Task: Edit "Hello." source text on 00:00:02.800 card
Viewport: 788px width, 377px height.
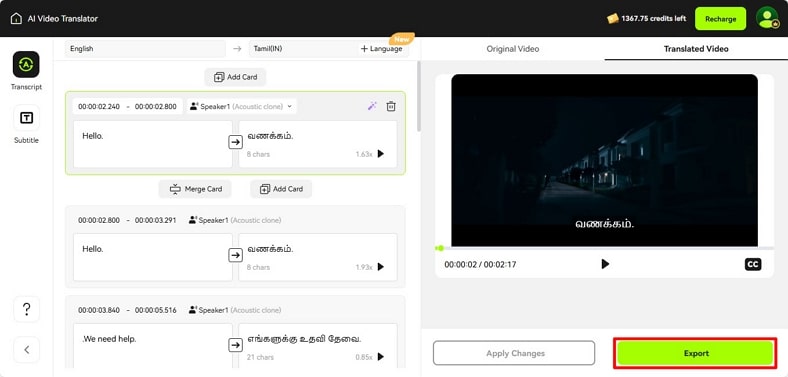Action: pyautogui.click(x=153, y=257)
